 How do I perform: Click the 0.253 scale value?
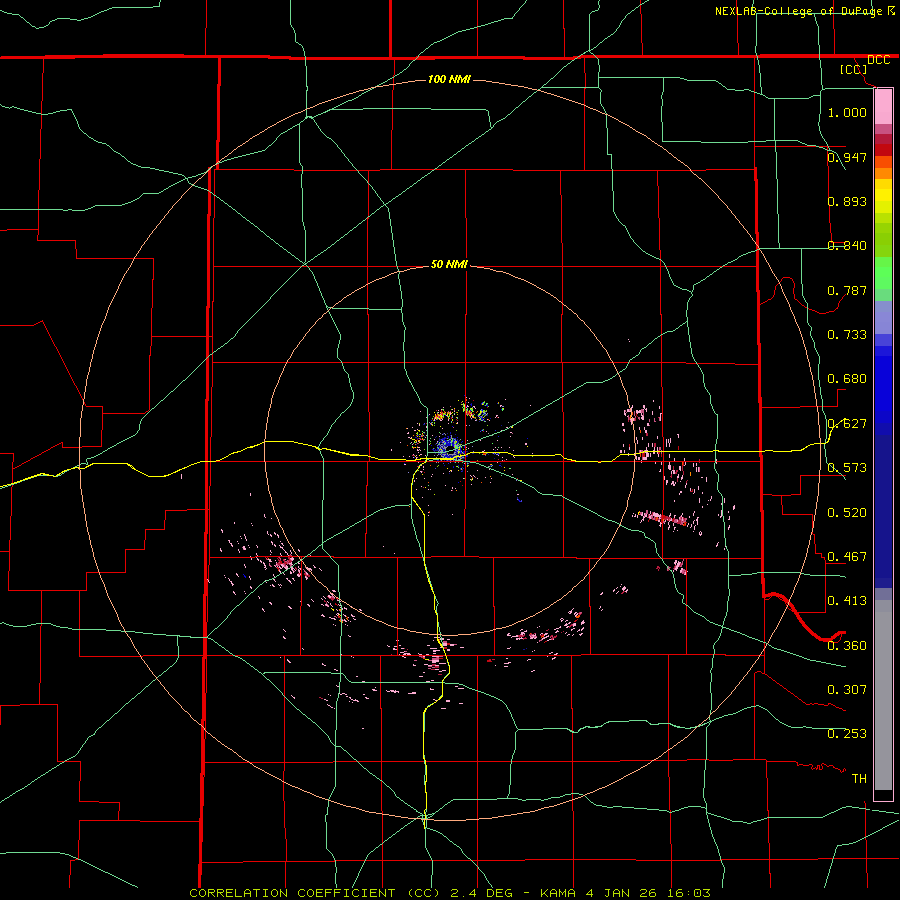(x=847, y=734)
